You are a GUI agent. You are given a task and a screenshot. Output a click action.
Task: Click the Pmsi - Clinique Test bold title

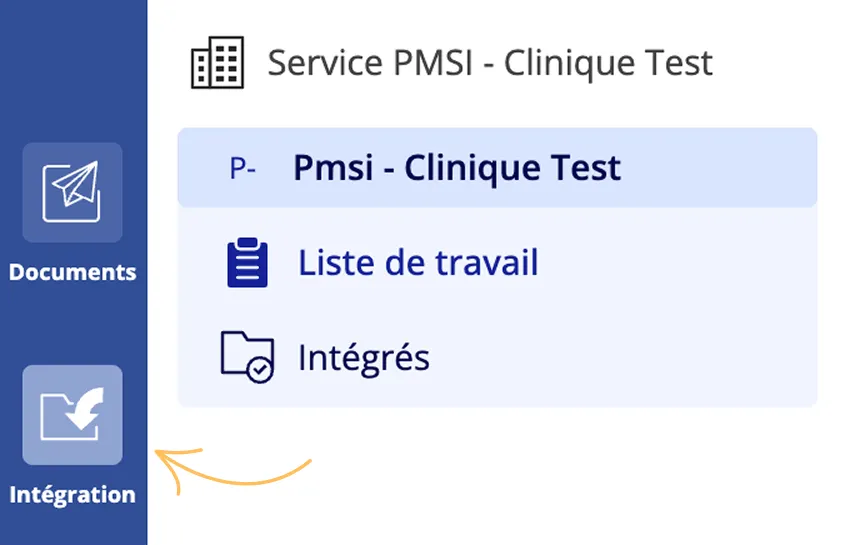[x=457, y=168]
